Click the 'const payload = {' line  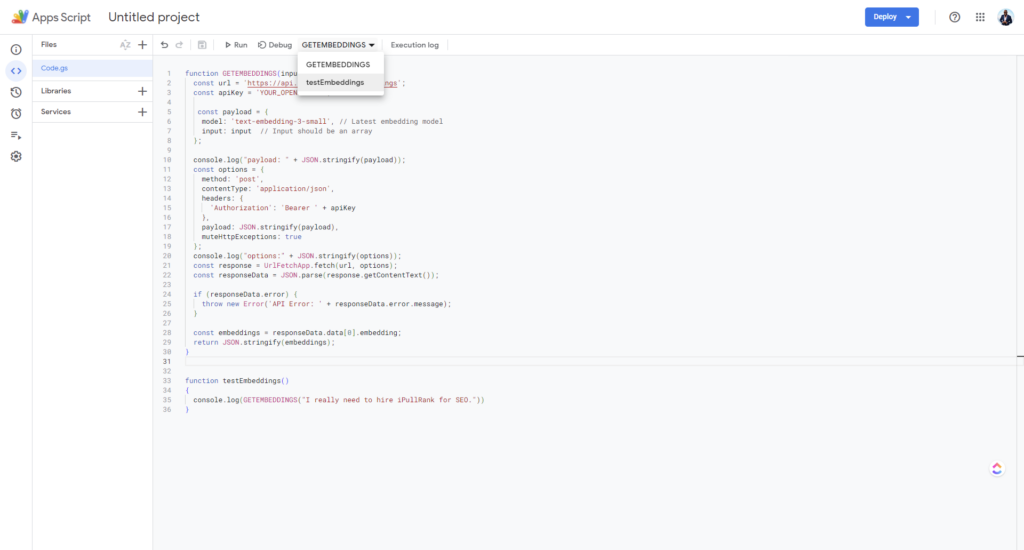232,112
